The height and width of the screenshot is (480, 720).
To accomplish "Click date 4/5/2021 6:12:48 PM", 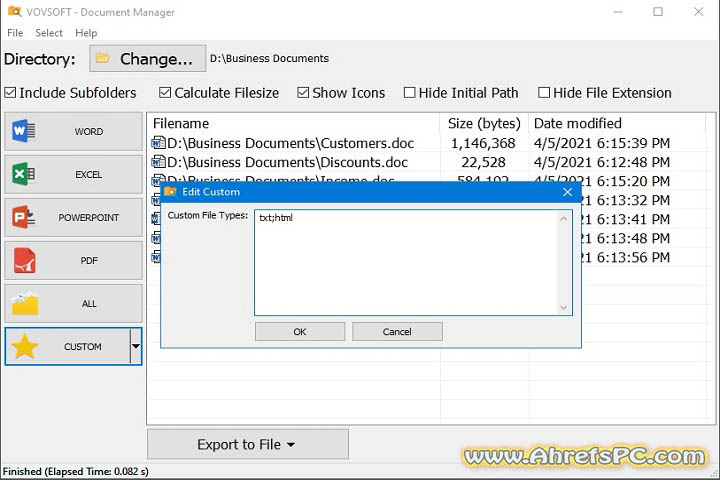I will (602, 162).
